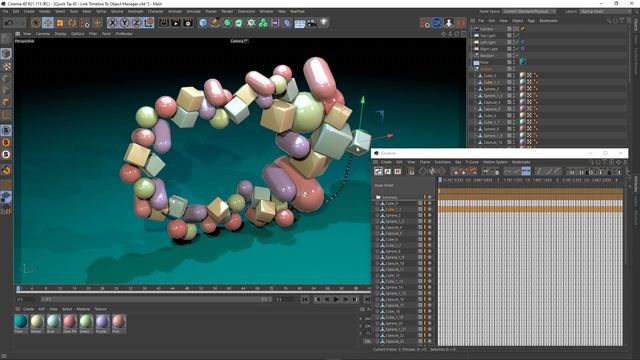The image size is (640, 360).
Task: Select Points mode in the left toolbar
Action: coord(6,78)
